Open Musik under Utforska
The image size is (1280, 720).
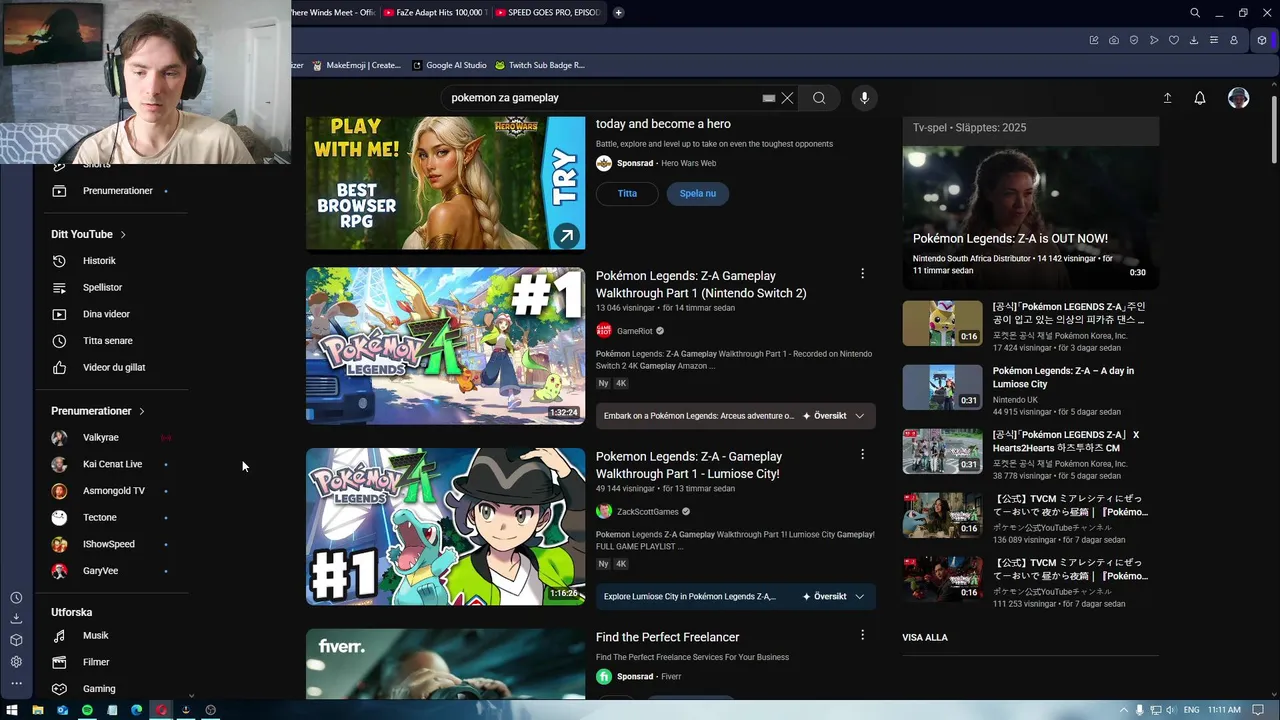[x=112, y=636]
